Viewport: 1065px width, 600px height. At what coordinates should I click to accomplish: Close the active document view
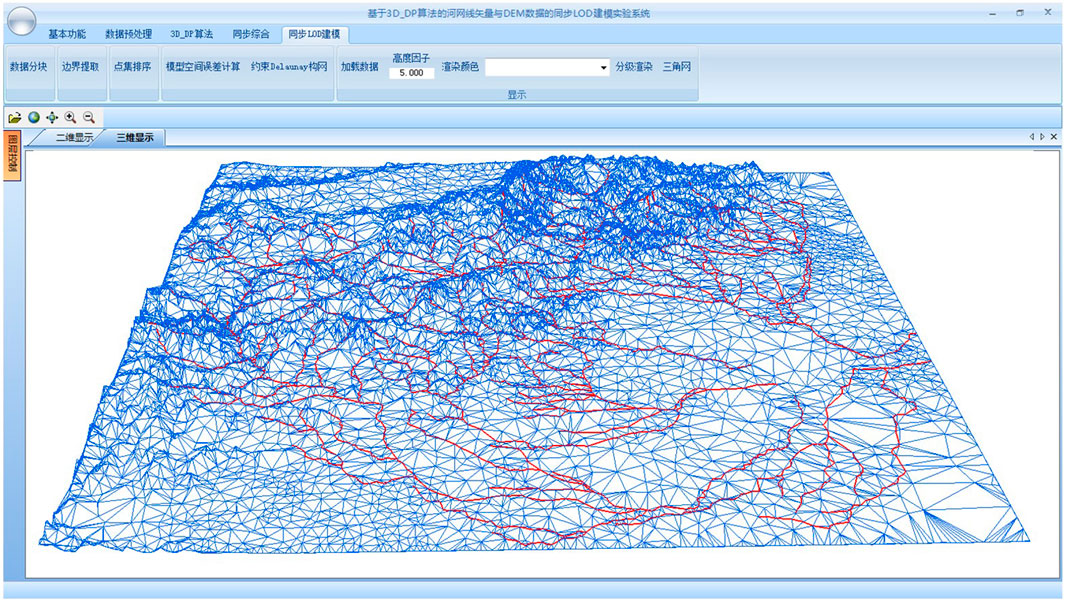1053,137
